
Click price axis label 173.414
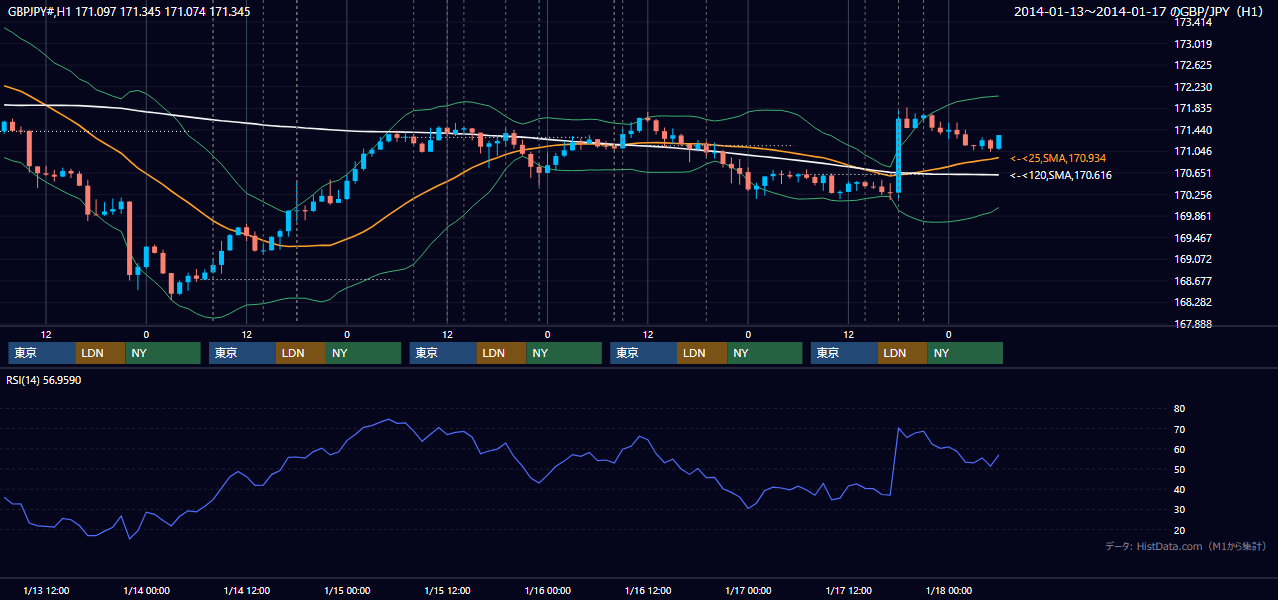click(x=1192, y=22)
